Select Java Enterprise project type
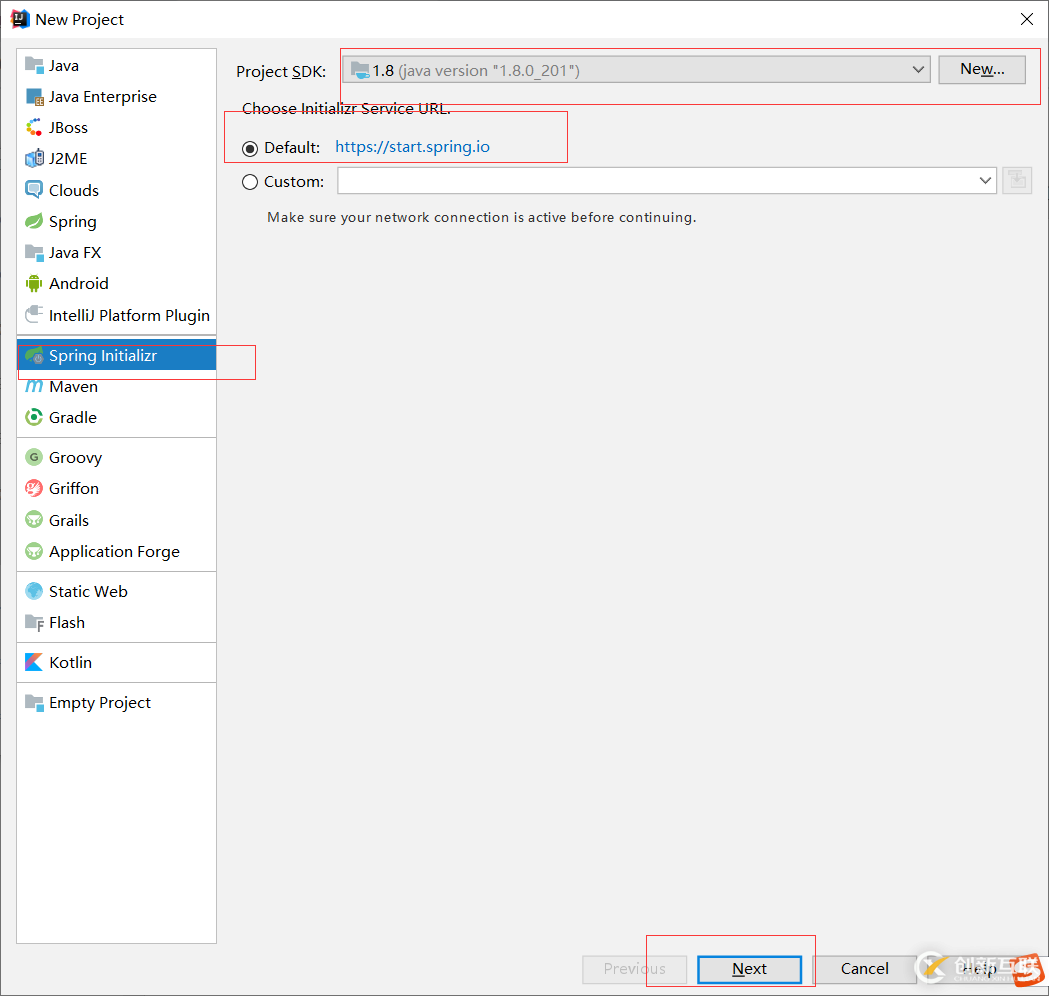1049x996 pixels. pyautogui.click(x=102, y=97)
